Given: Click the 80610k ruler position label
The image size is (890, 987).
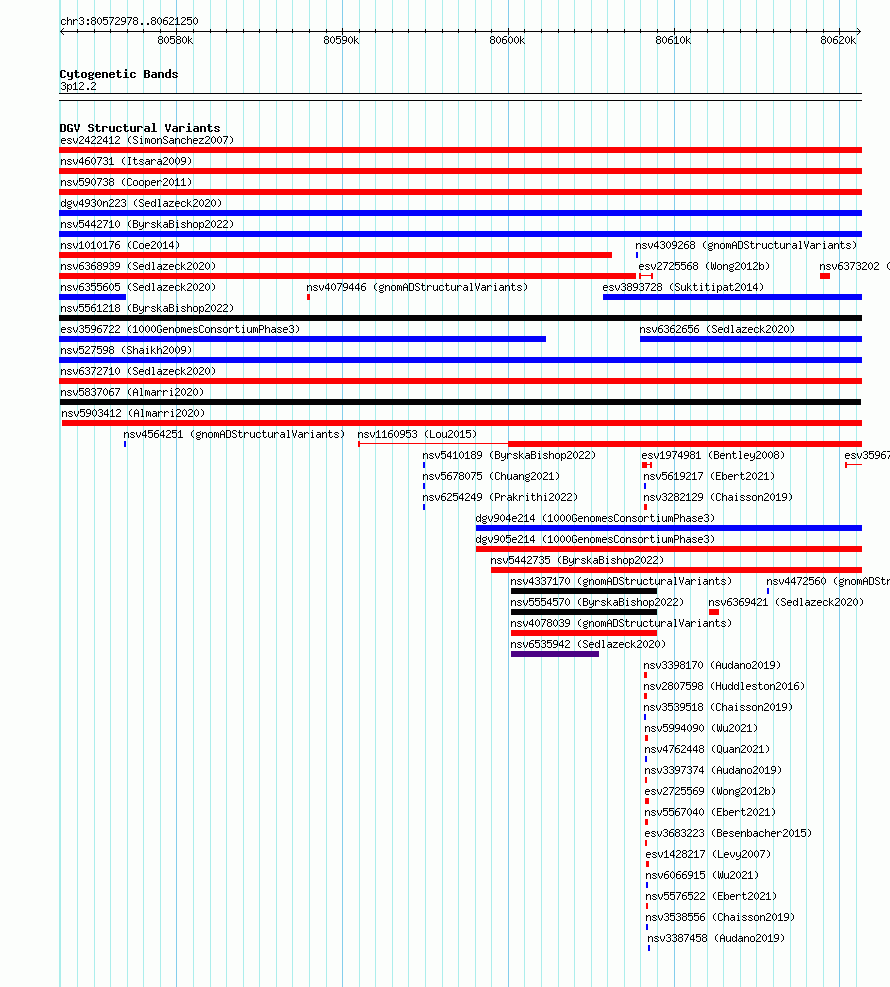Looking at the screenshot, I should click(x=673, y=40).
